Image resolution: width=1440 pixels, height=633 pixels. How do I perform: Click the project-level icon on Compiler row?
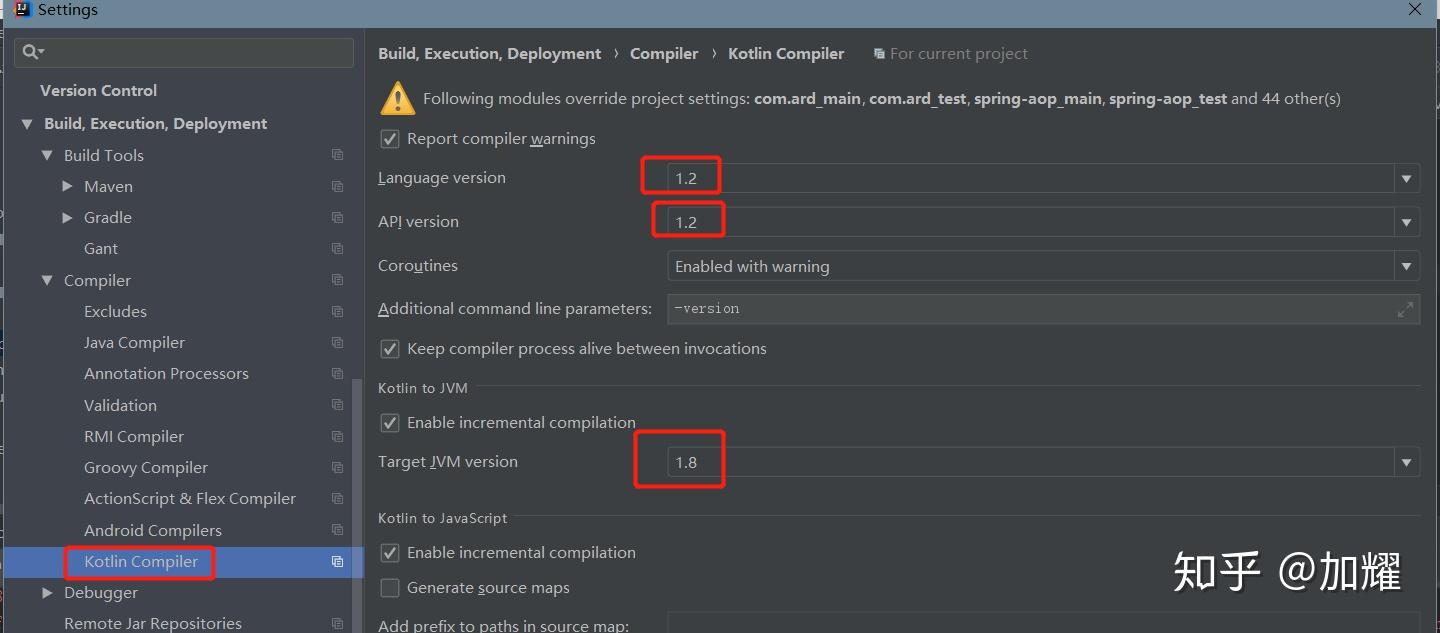(337, 280)
